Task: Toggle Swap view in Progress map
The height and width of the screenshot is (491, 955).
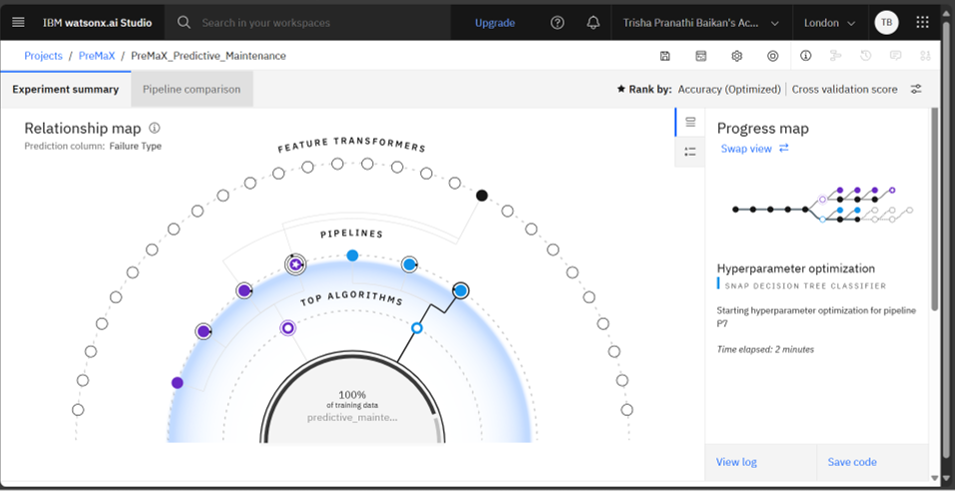Action: click(x=755, y=148)
